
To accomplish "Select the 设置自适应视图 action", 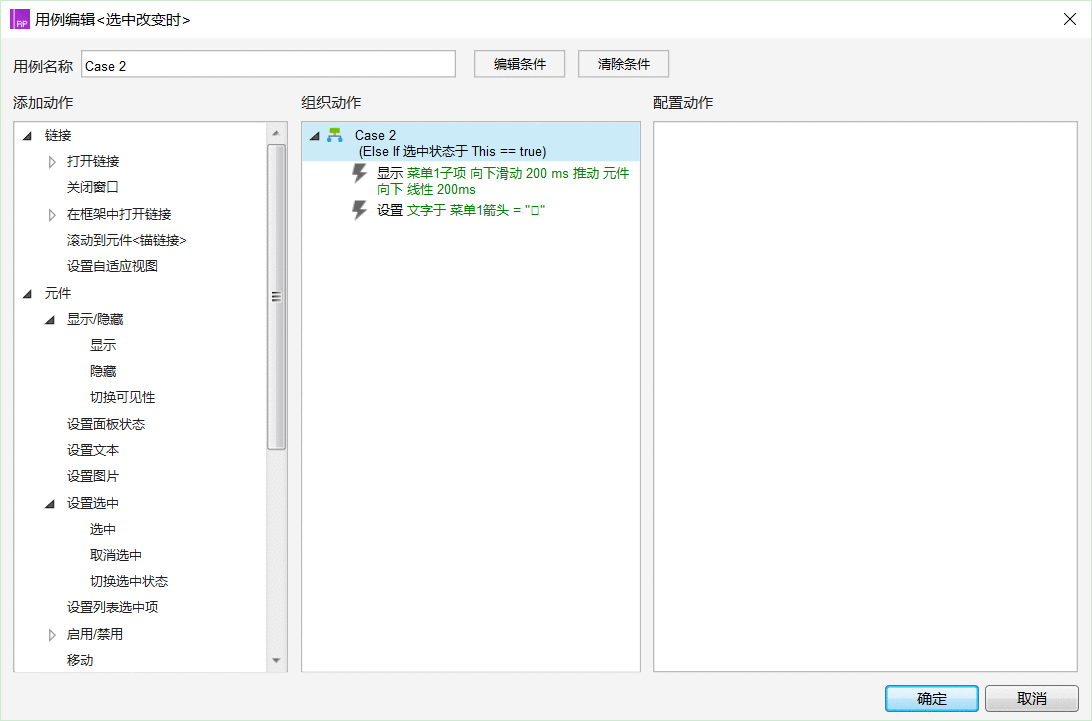I will [x=112, y=266].
